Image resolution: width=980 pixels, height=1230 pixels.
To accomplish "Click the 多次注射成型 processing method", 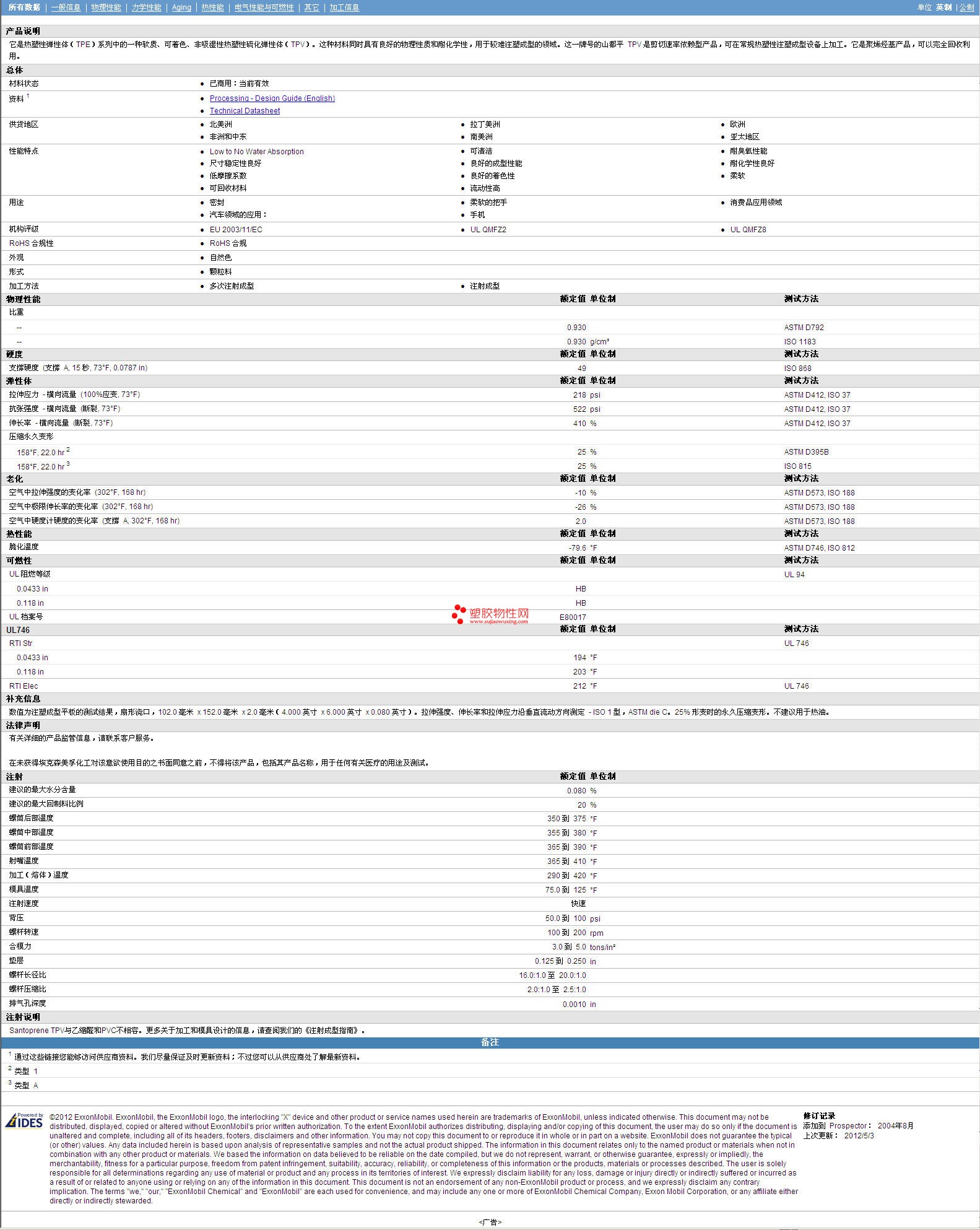I will (x=232, y=286).
